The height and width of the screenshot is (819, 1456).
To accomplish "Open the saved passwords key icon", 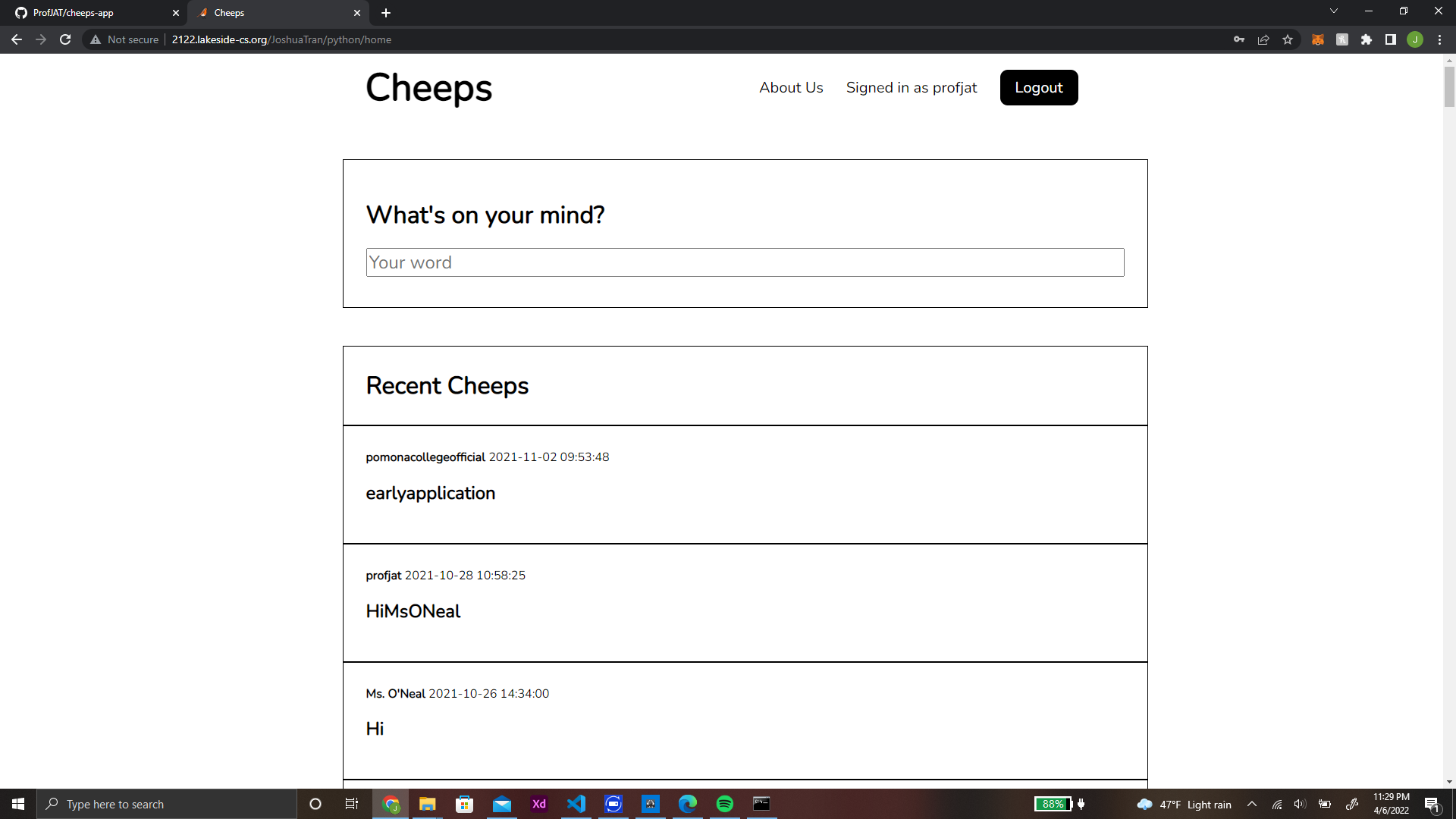I will [x=1239, y=39].
